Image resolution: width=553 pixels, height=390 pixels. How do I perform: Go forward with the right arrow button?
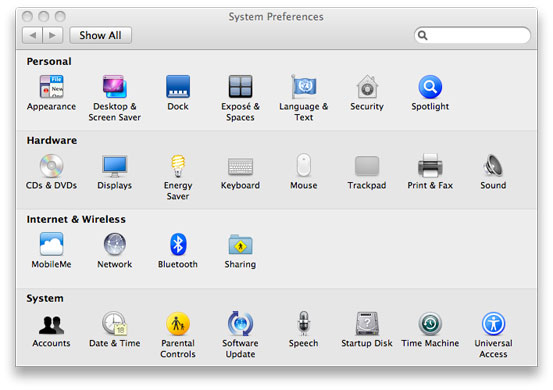click(53, 35)
